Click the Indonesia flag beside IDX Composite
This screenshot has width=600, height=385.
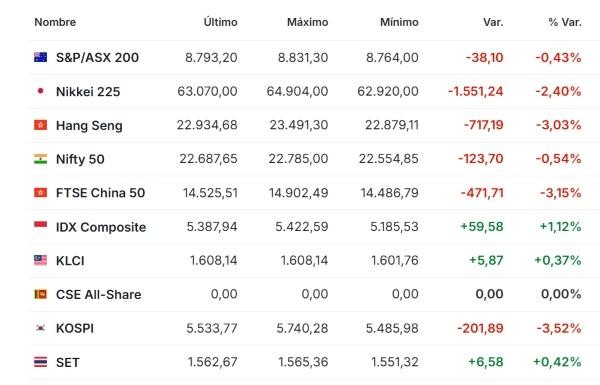tap(41, 226)
